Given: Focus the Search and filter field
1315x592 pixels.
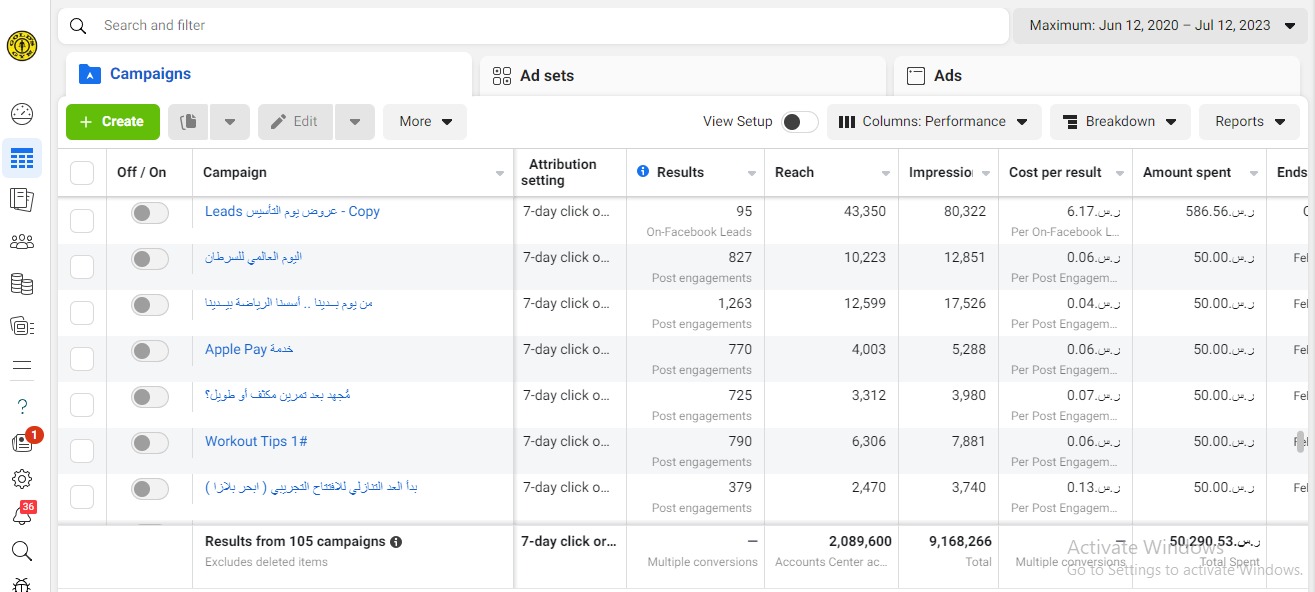Looking at the screenshot, I should pyautogui.click(x=533, y=26).
